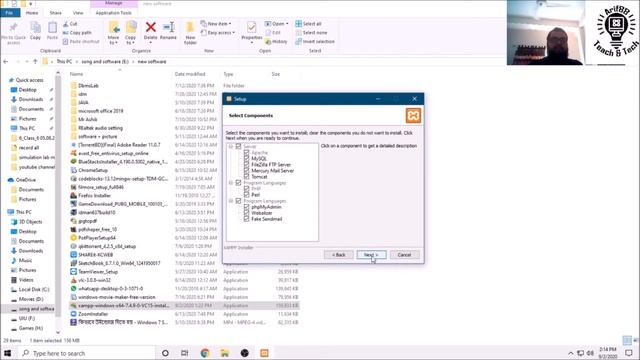Click the Back button in Setup
Image resolution: width=640 pixels, height=360 pixels.
338,255
